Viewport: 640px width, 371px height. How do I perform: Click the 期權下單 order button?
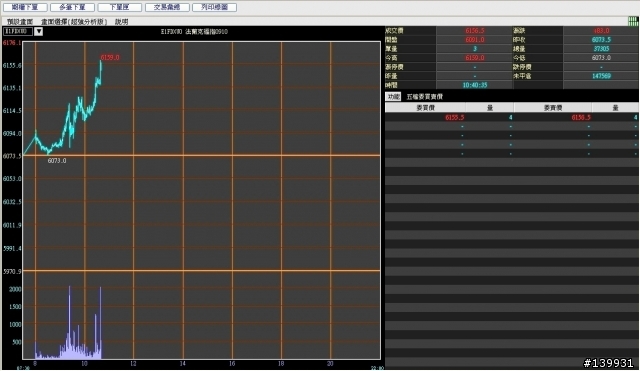pos(25,7)
